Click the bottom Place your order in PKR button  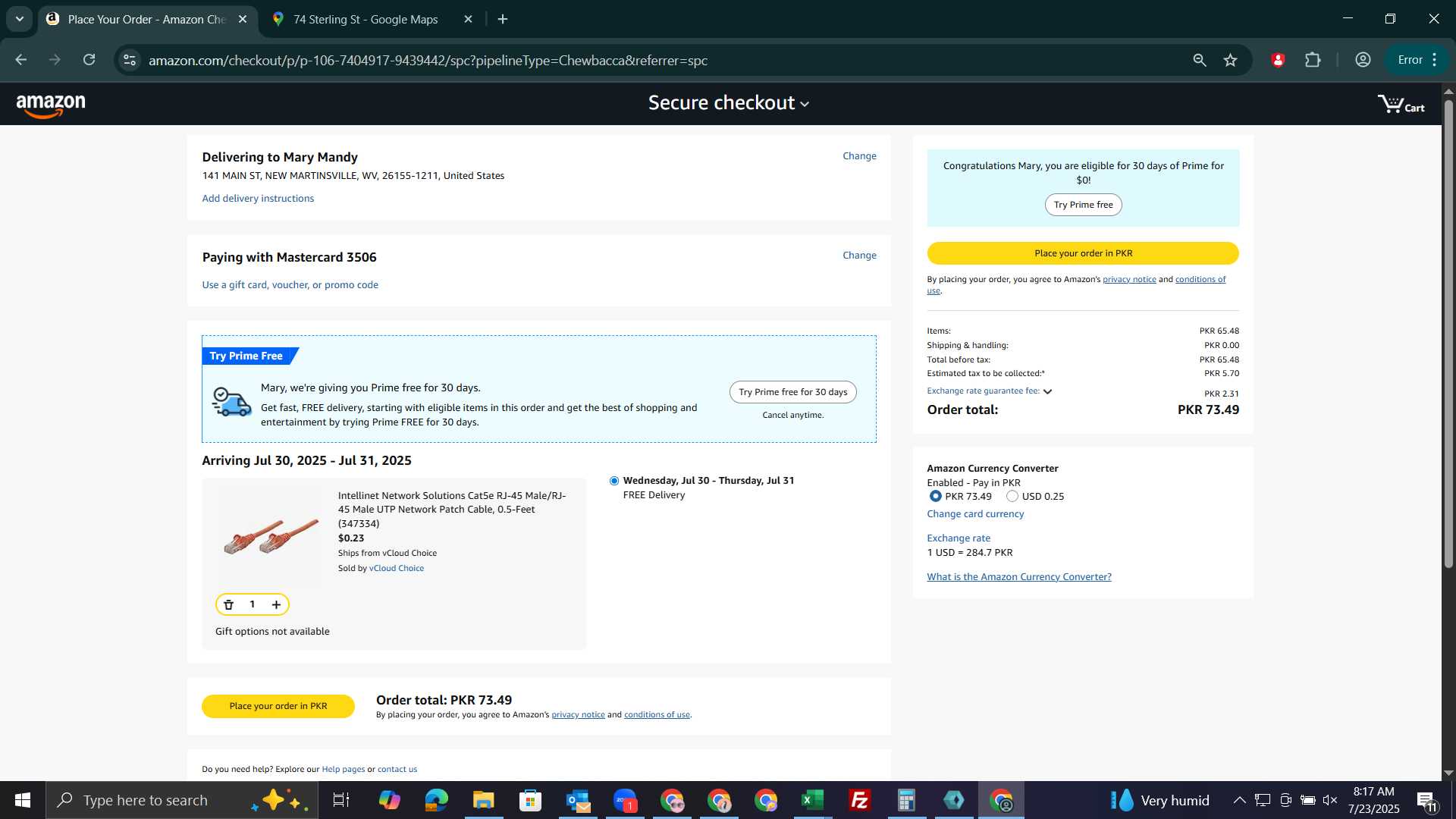coord(278,706)
